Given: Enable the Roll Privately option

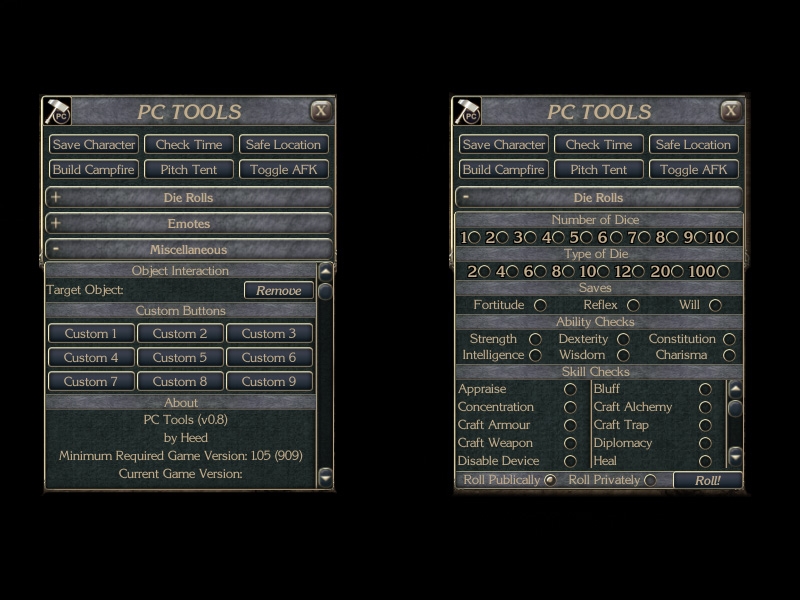Looking at the screenshot, I should point(650,480).
